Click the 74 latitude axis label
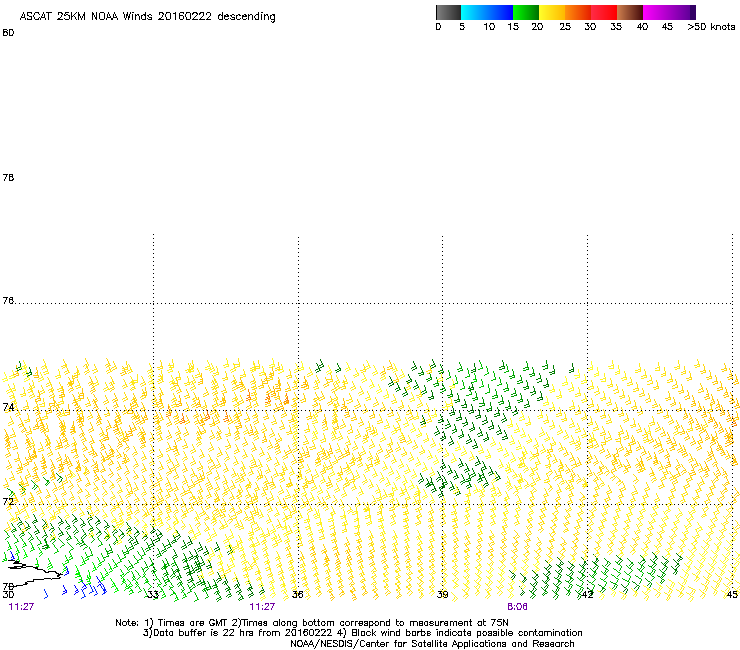 coord(8,407)
